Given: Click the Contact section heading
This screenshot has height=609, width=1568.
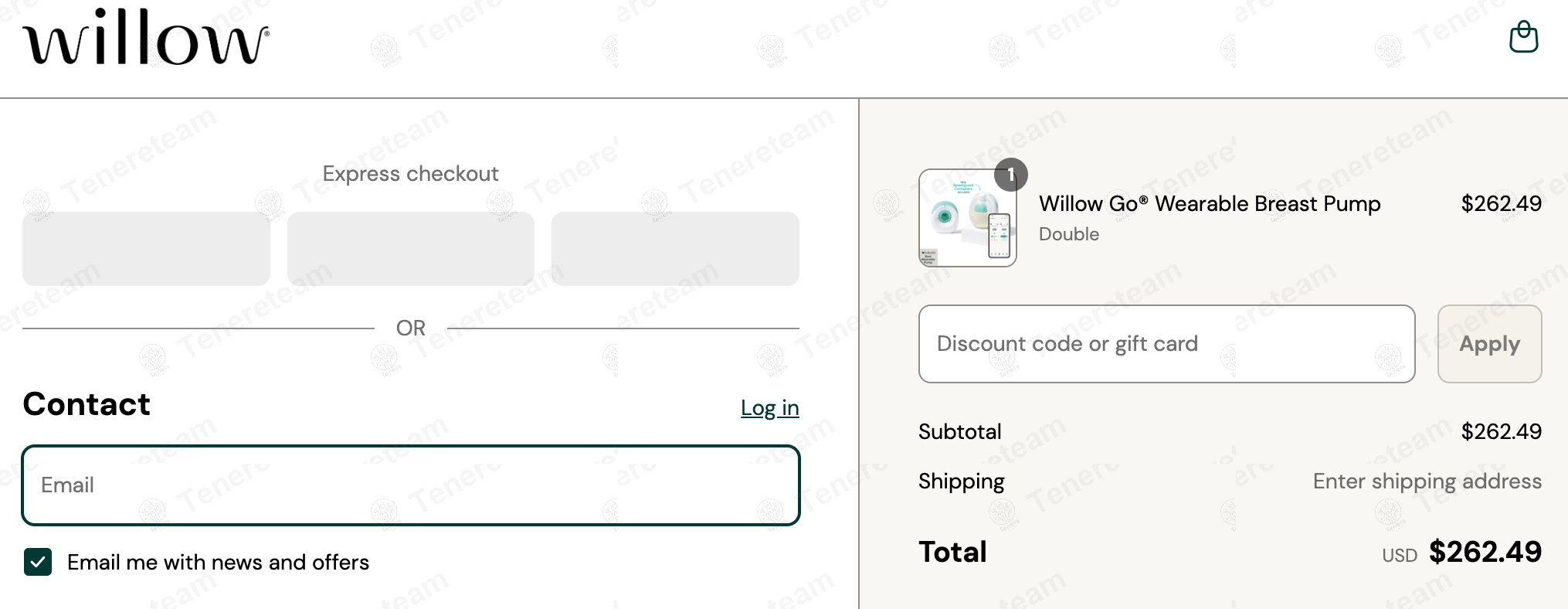Looking at the screenshot, I should (x=87, y=404).
